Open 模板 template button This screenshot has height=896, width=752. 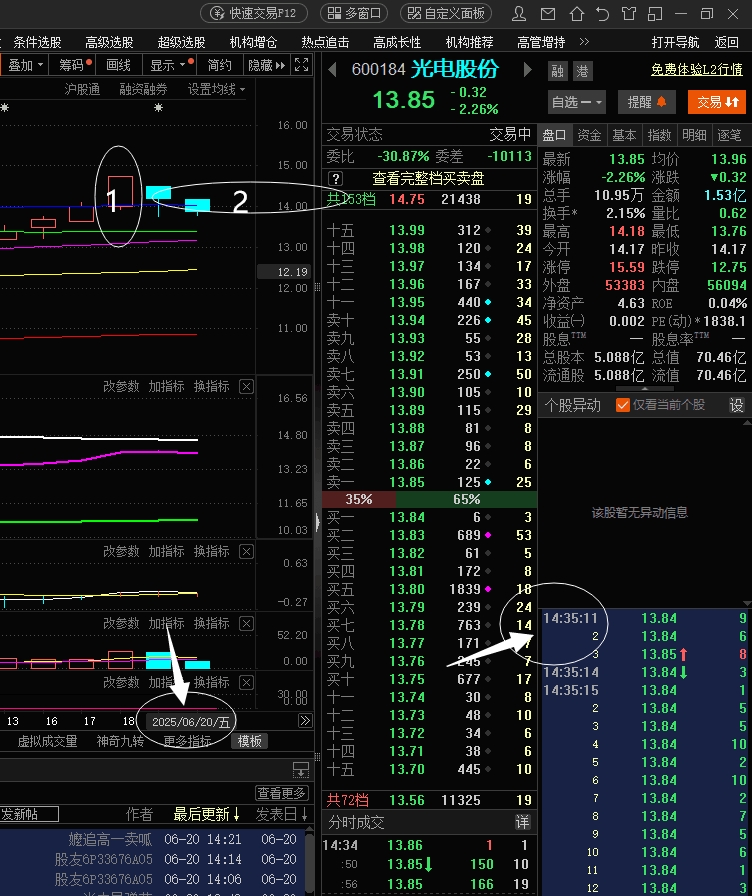[x=250, y=741]
